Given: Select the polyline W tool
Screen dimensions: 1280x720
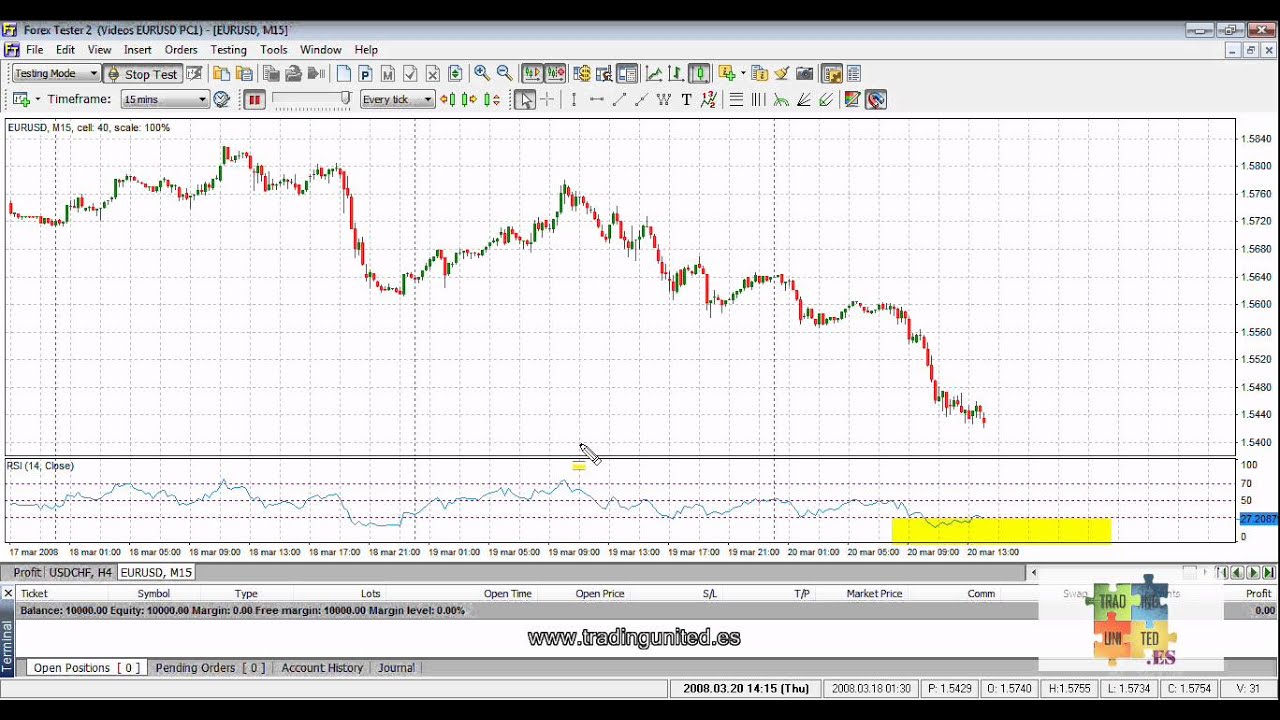Looking at the screenshot, I should pos(664,99).
